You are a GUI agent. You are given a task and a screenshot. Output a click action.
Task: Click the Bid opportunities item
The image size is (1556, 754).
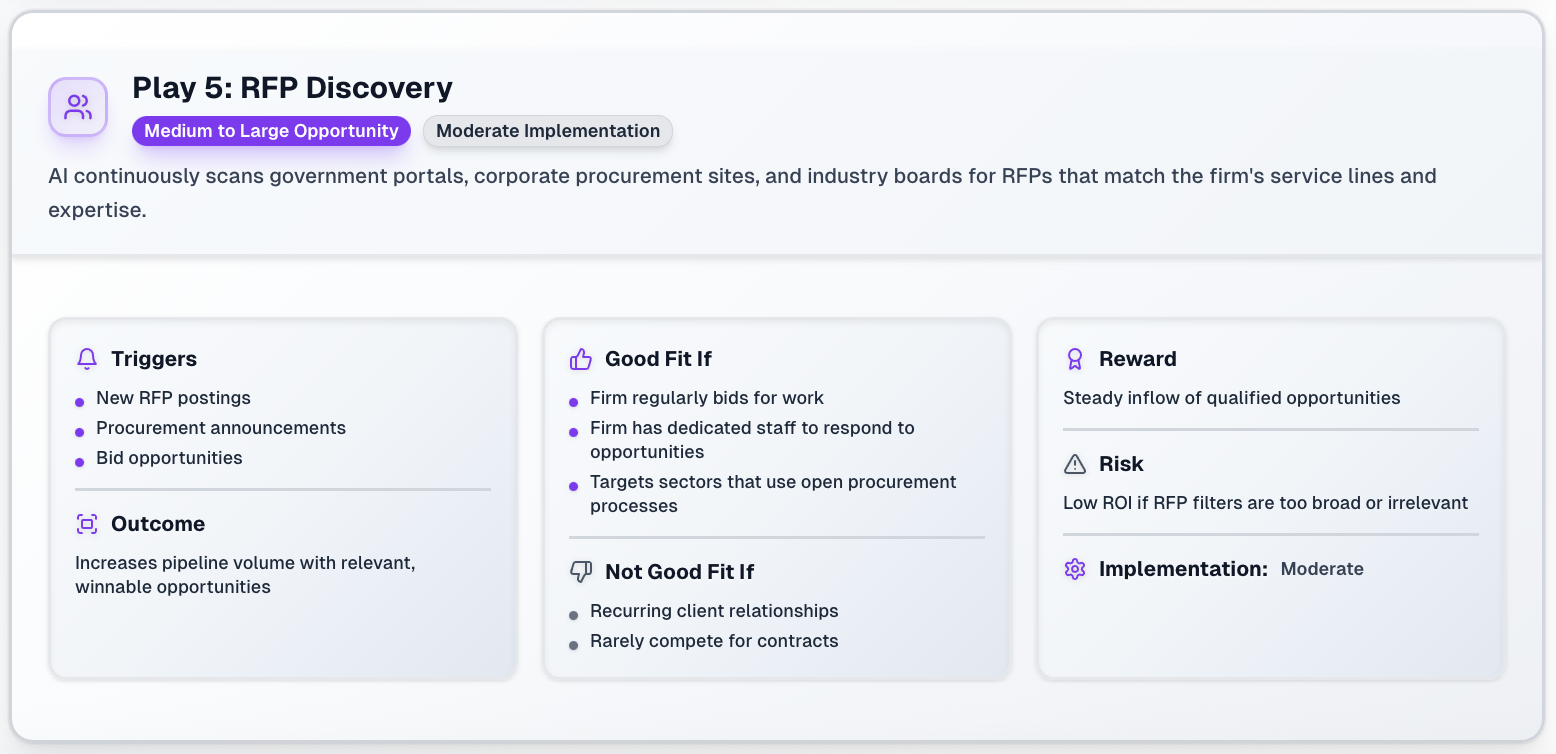[x=169, y=458]
